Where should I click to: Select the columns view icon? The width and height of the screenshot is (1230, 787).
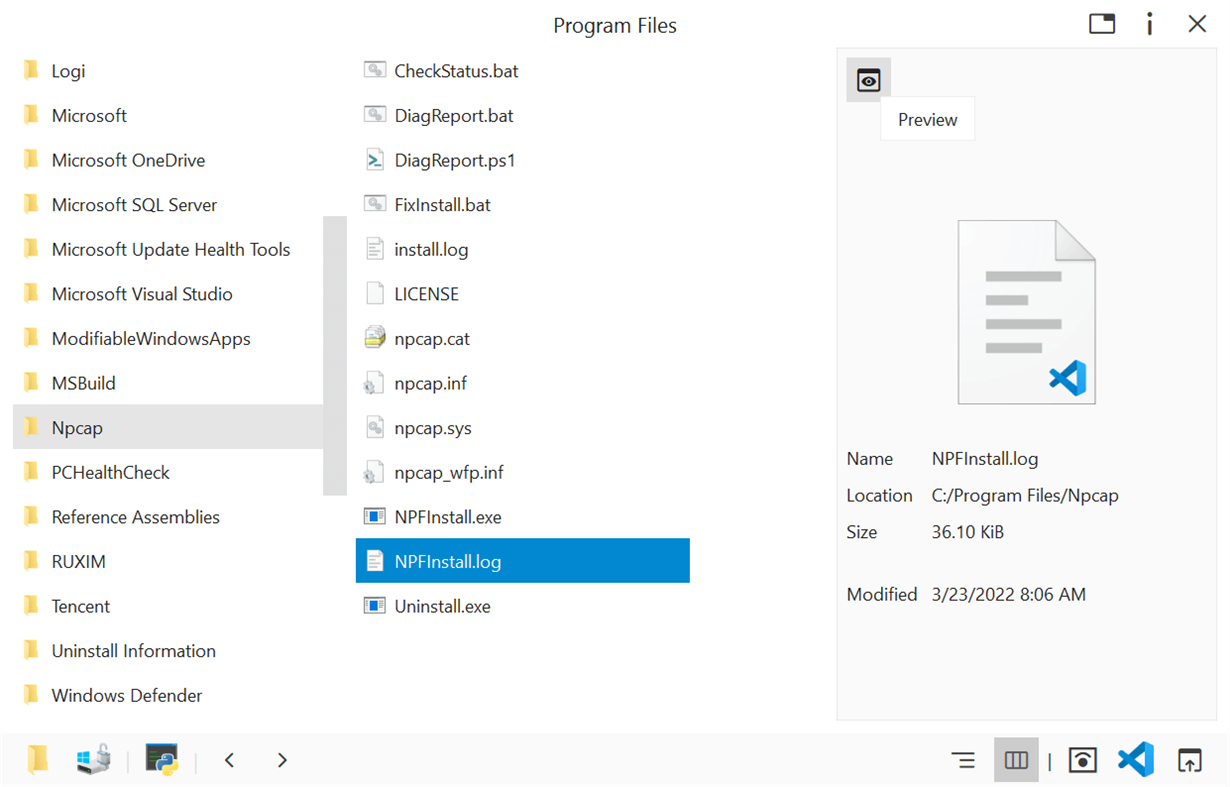pos(1016,760)
